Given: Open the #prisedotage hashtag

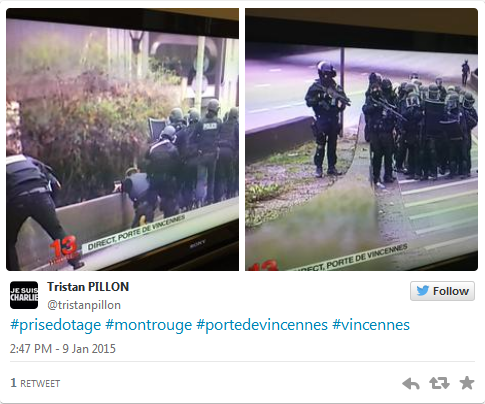Looking at the screenshot, I should point(55,325).
